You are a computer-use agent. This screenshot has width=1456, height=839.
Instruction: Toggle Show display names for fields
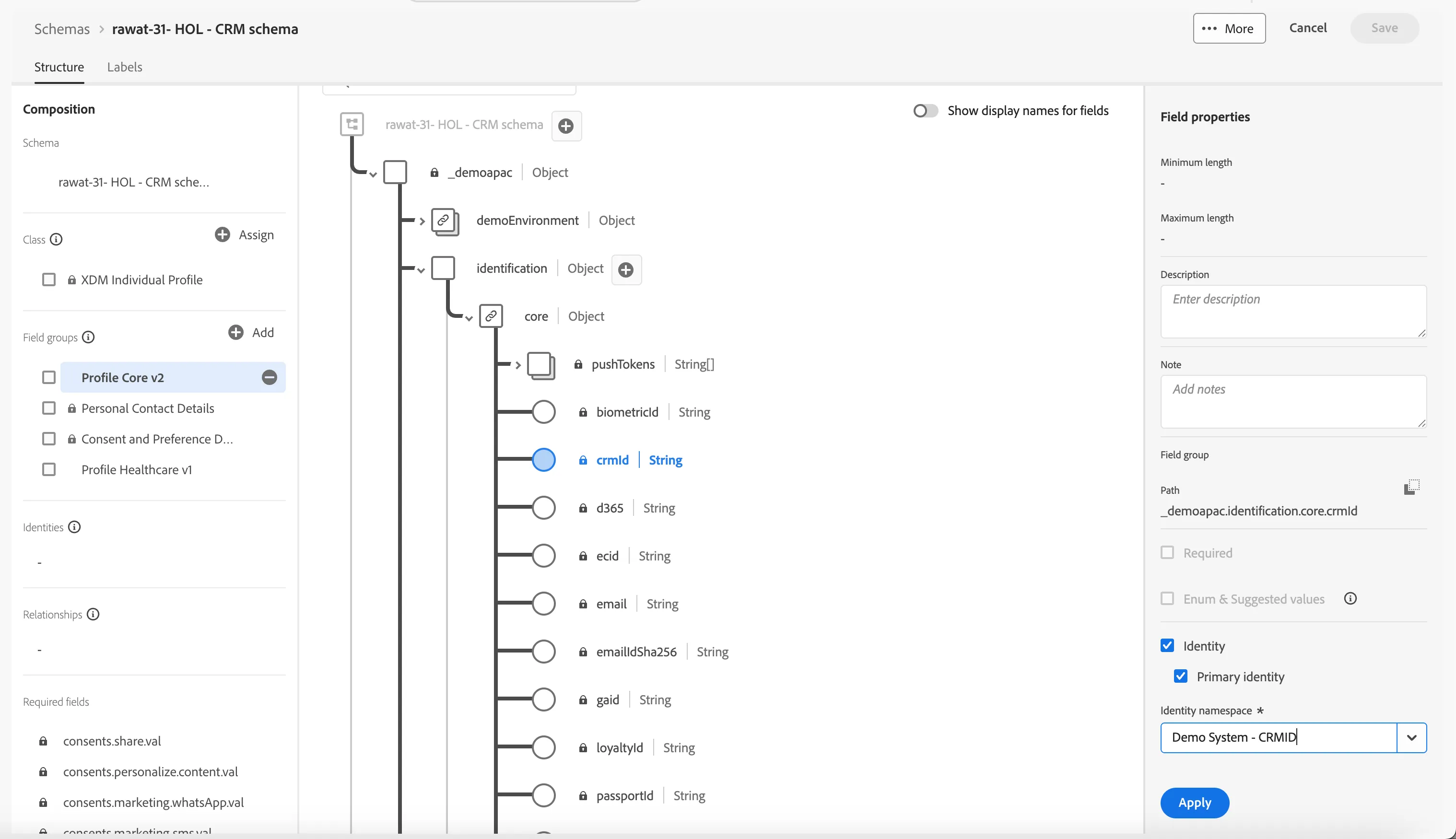coord(925,111)
